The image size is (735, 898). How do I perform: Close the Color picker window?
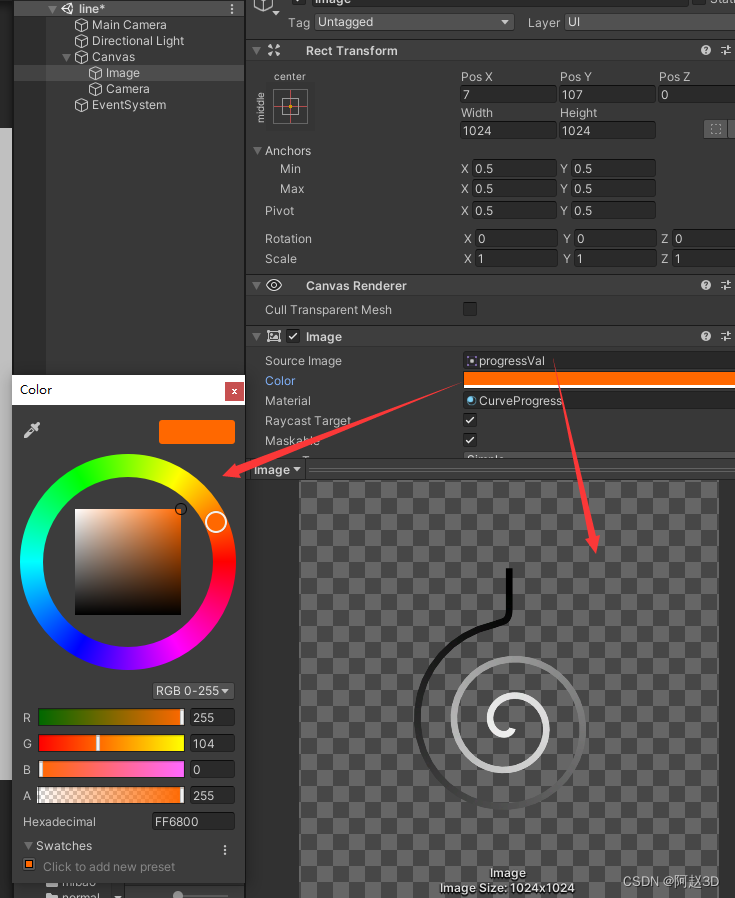click(x=234, y=391)
